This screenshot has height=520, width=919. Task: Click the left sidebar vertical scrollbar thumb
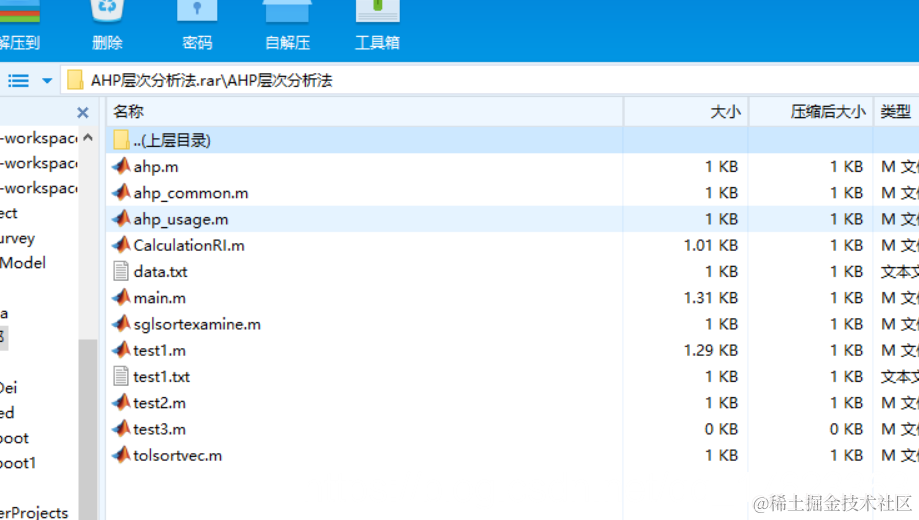point(88,429)
